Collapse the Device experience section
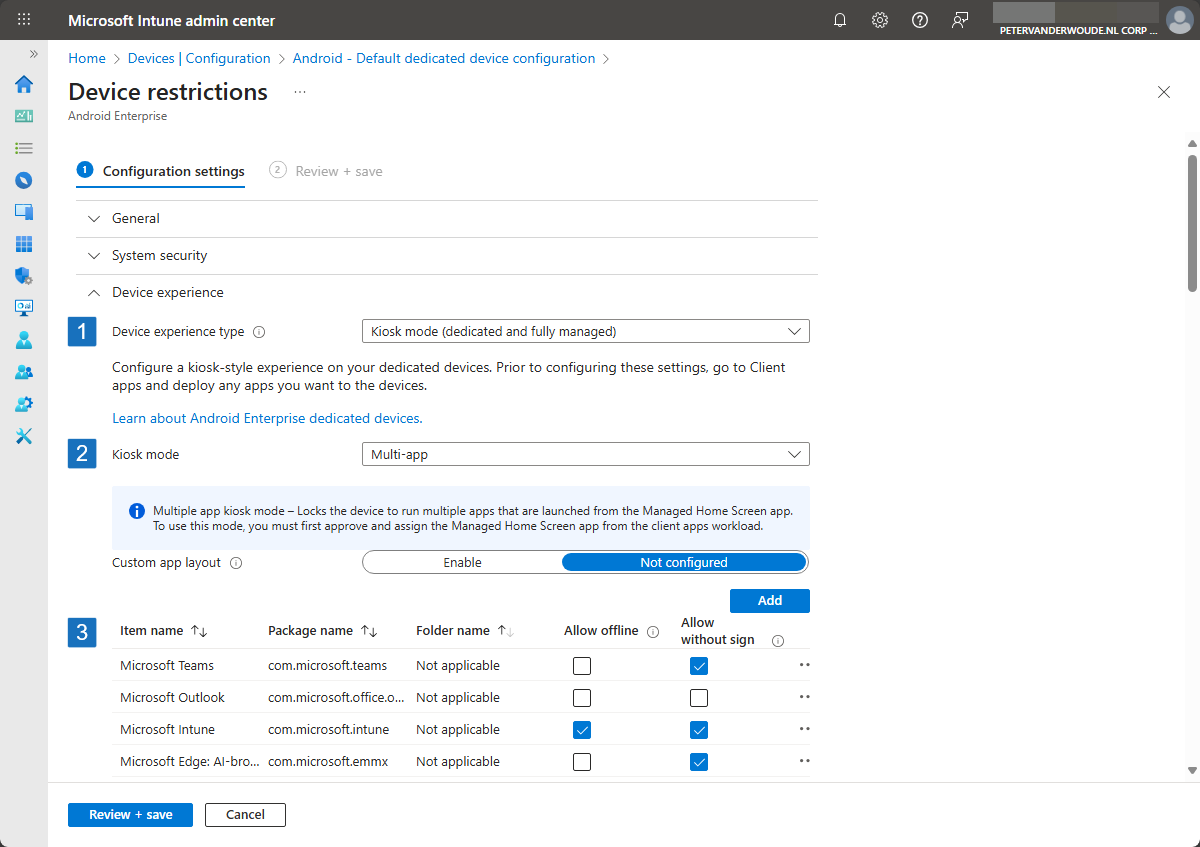The width and height of the screenshot is (1200, 847). [x=447, y=292]
